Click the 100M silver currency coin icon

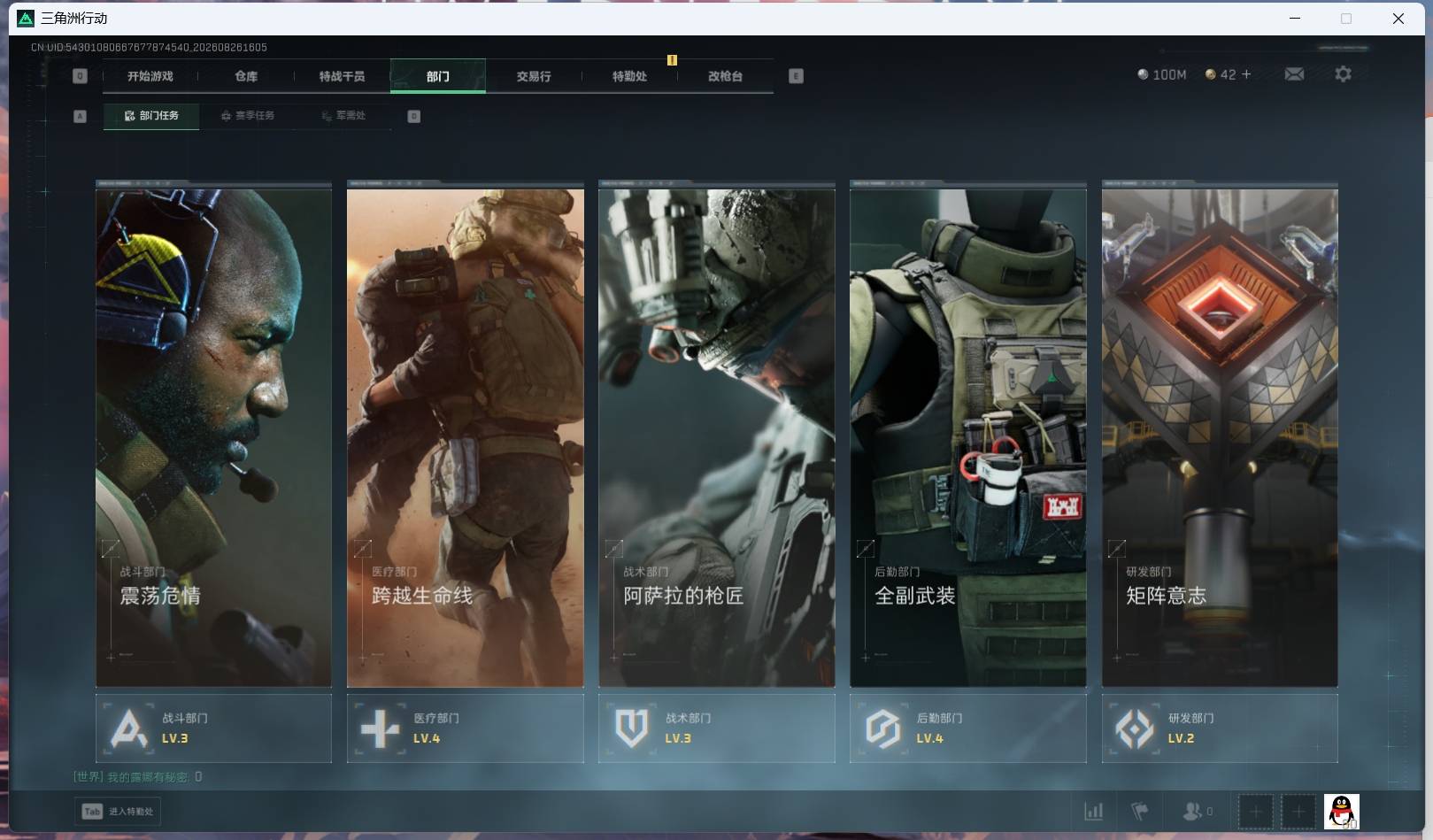pyautogui.click(x=1143, y=74)
